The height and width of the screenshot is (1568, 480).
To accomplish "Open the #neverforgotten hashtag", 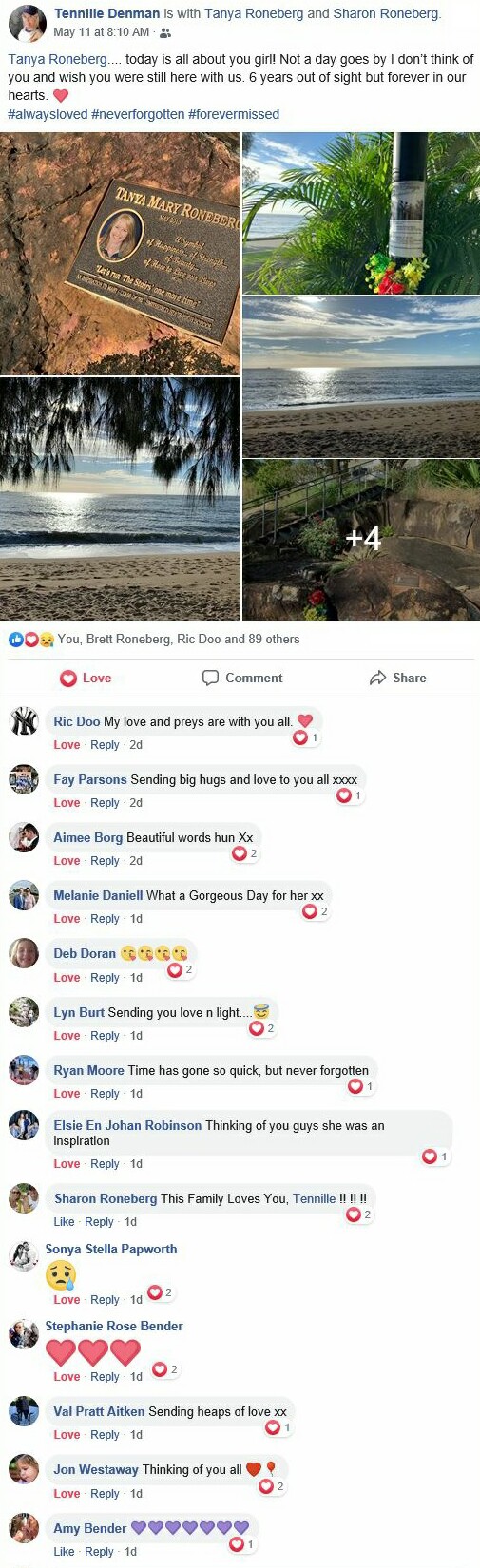I will [138, 114].
